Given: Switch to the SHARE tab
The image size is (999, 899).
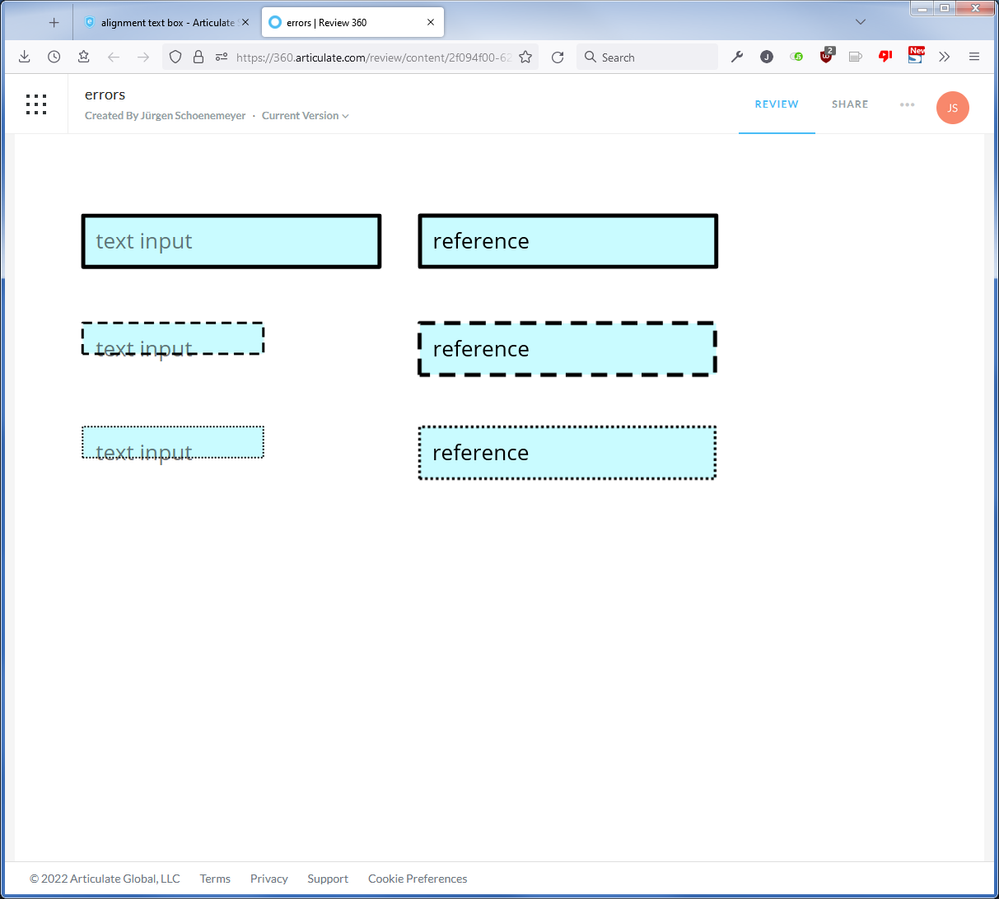Looking at the screenshot, I should tap(850, 104).
